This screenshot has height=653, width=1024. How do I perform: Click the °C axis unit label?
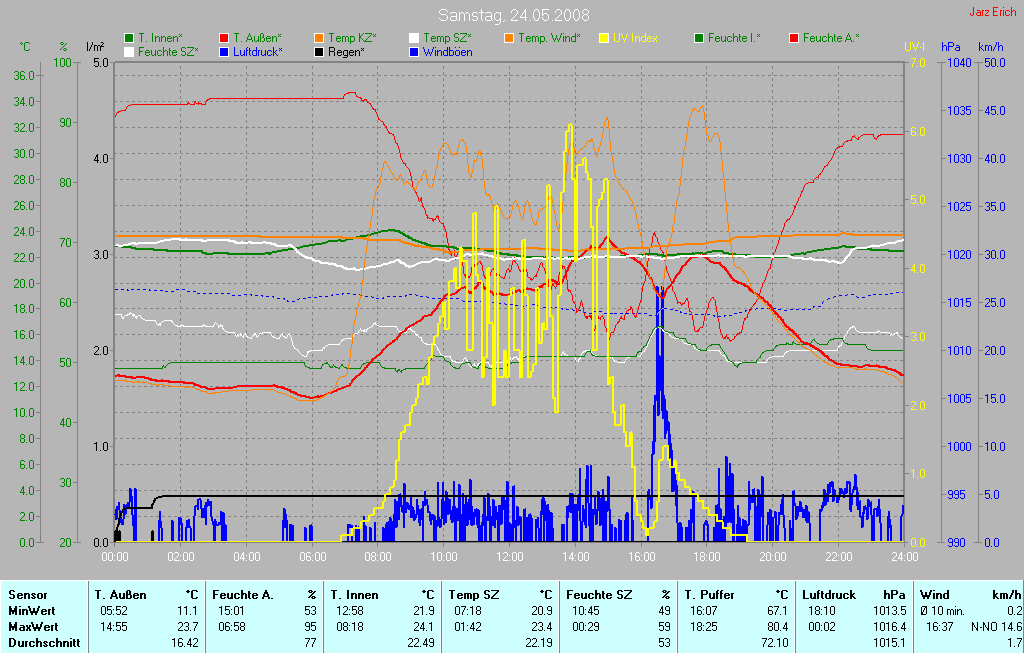tap(25, 47)
